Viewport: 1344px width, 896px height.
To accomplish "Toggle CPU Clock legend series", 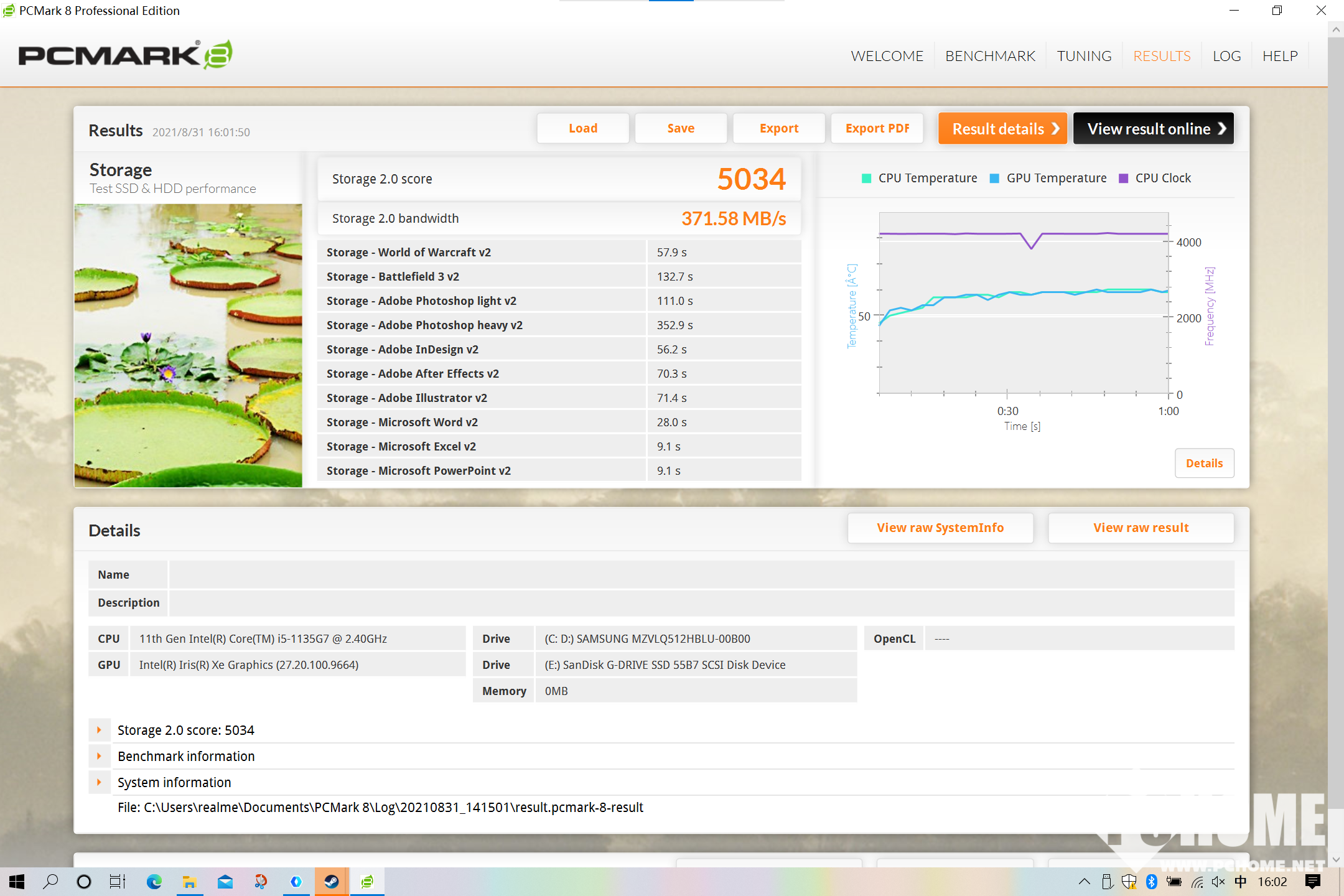I will point(1155,178).
